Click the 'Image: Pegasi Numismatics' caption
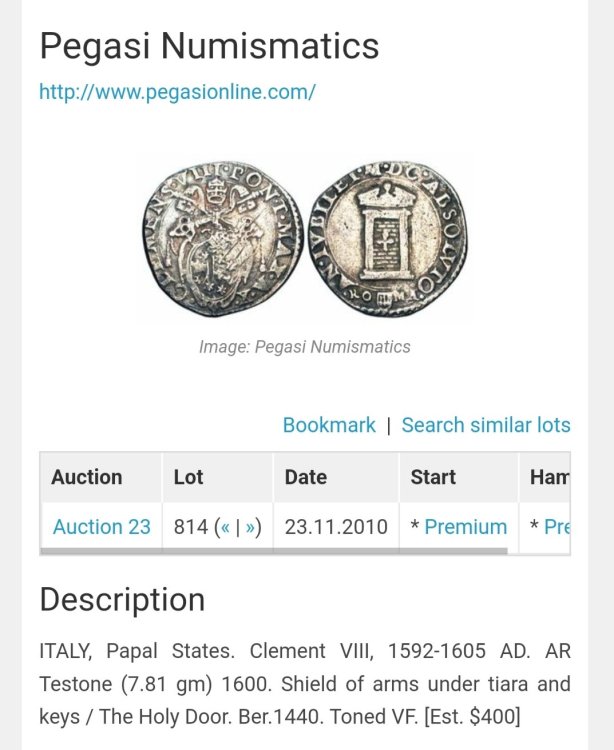This screenshot has width=614, height=750. pos(305,347)
